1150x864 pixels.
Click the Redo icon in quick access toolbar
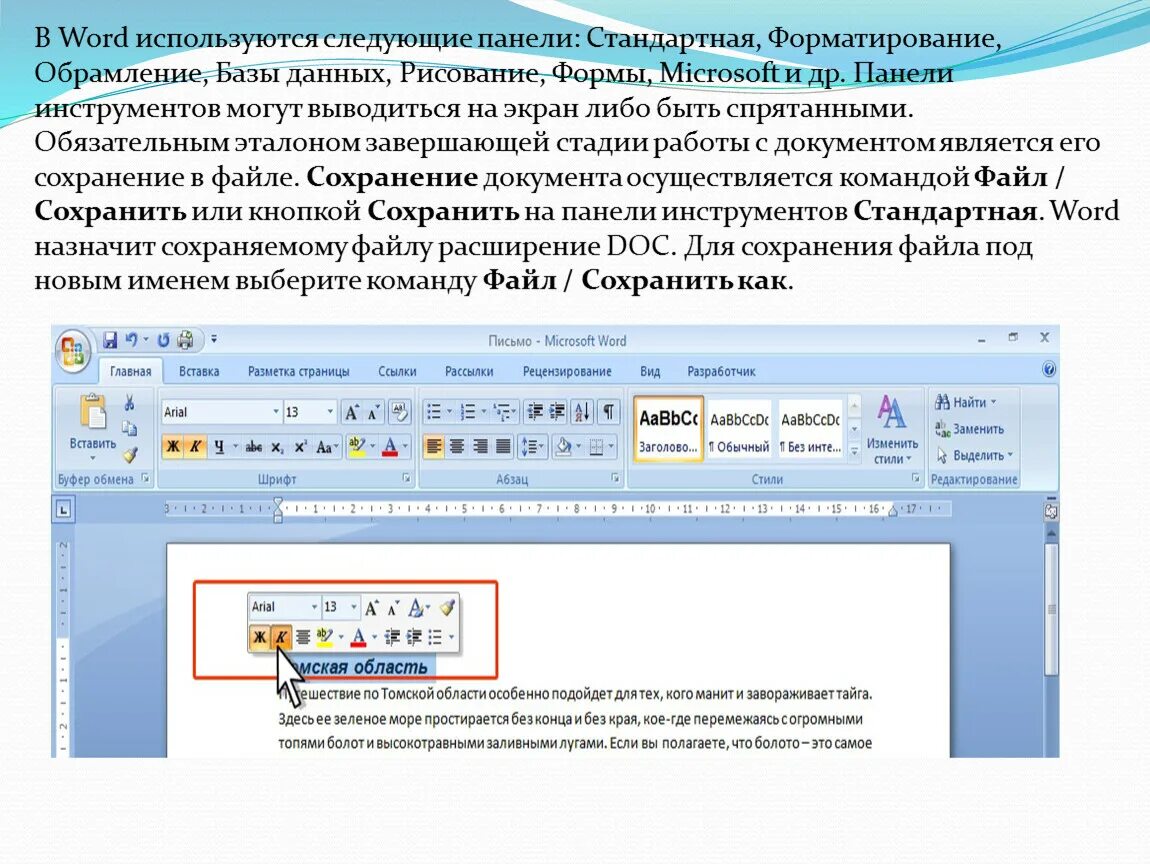163,340
